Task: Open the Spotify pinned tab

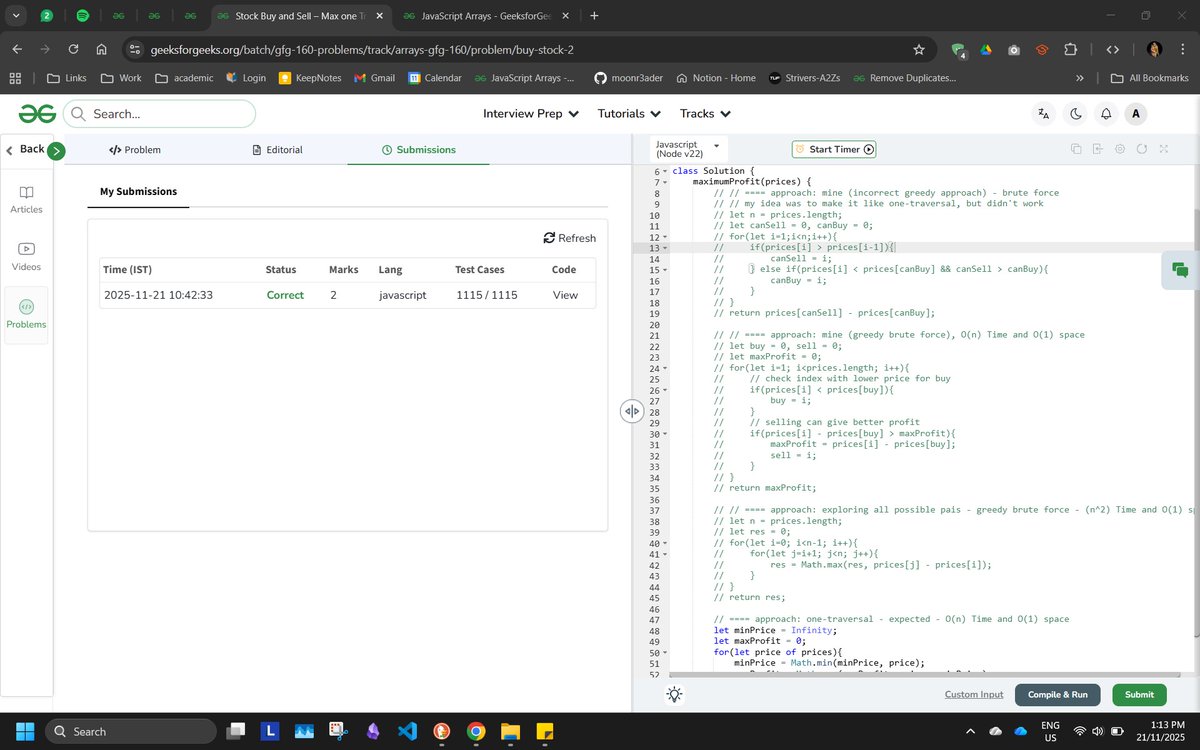Action: pyautogui.click(x=83, y=16)
